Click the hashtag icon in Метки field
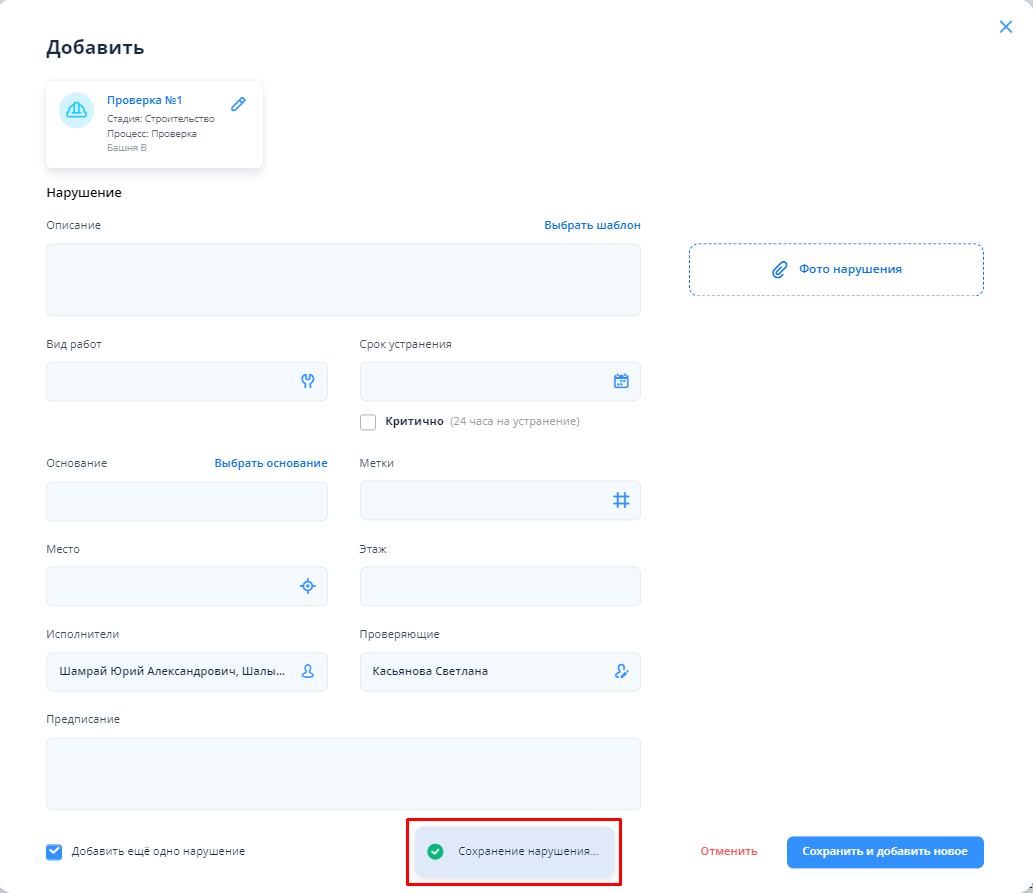The image size is (1033, 893). click(621, 500)
